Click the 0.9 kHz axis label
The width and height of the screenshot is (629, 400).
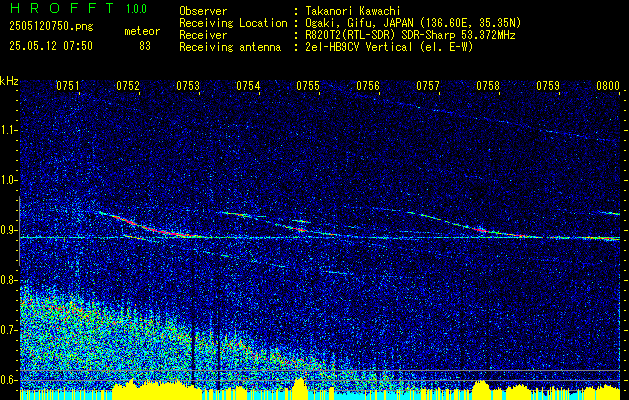click(9, 230)
